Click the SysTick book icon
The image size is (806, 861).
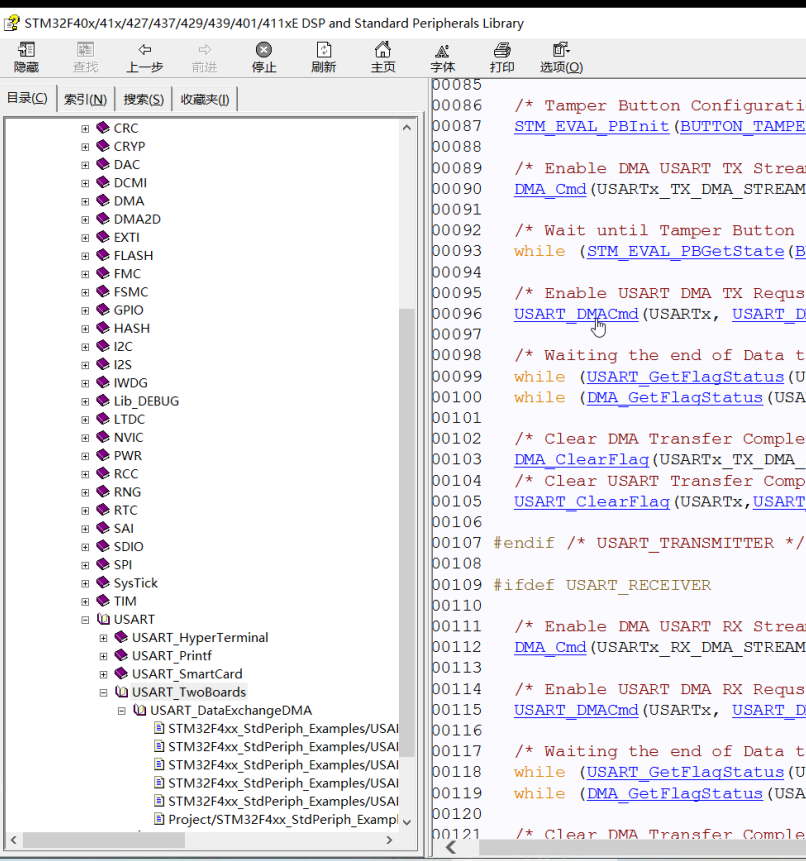pyautogui.click(x=103, y=583)
